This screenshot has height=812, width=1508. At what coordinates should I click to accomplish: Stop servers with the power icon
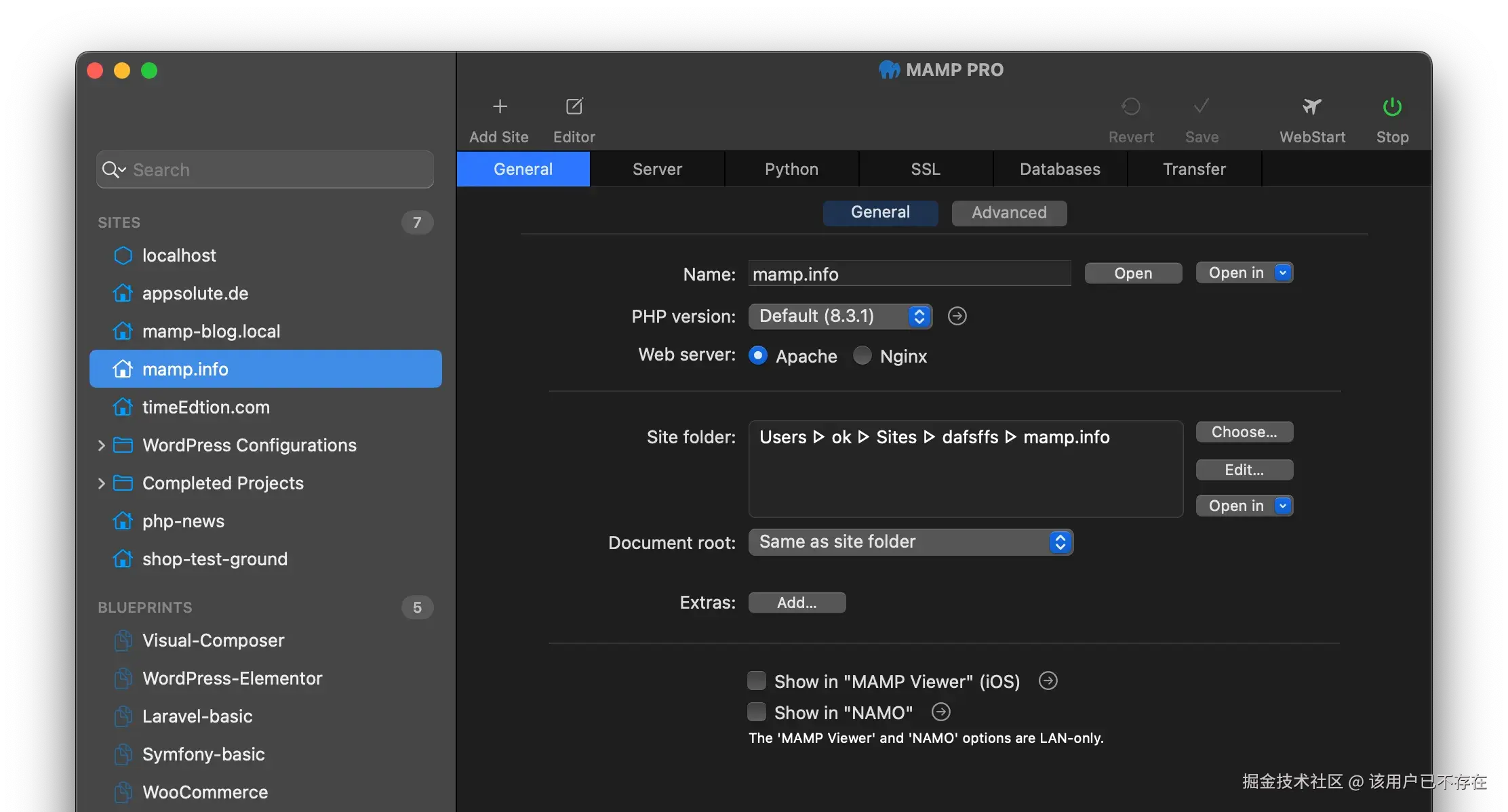click(x=1392, y=106)
